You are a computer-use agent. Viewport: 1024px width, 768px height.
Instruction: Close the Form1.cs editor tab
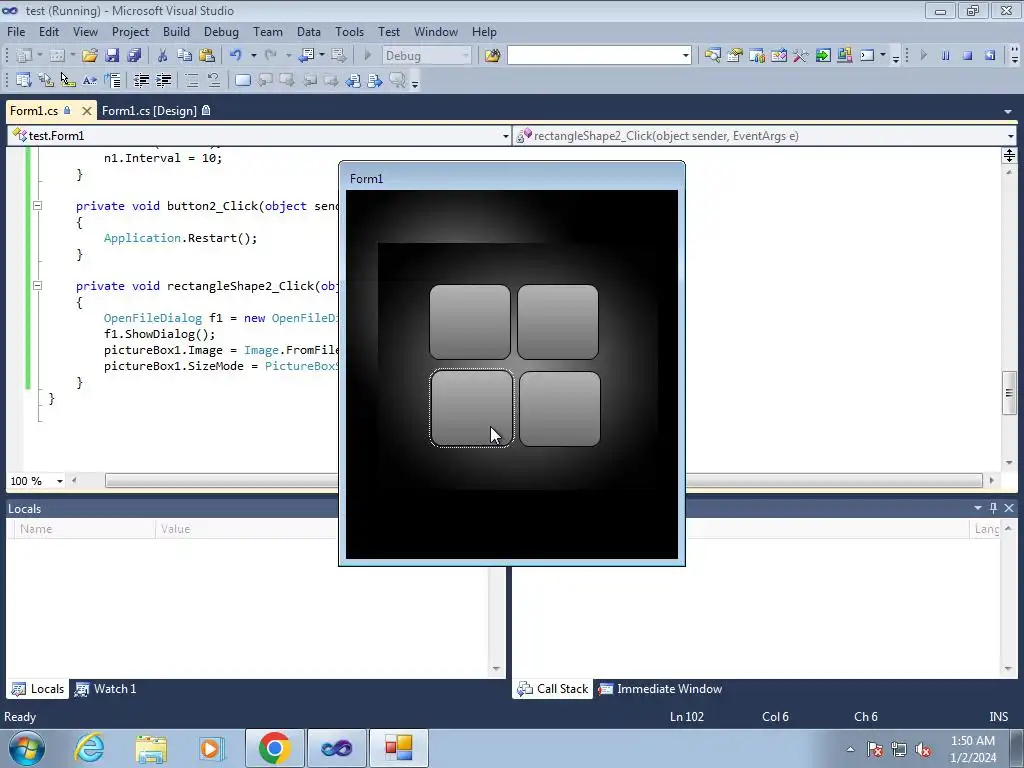pyautogui.click(x=86, y=111)
